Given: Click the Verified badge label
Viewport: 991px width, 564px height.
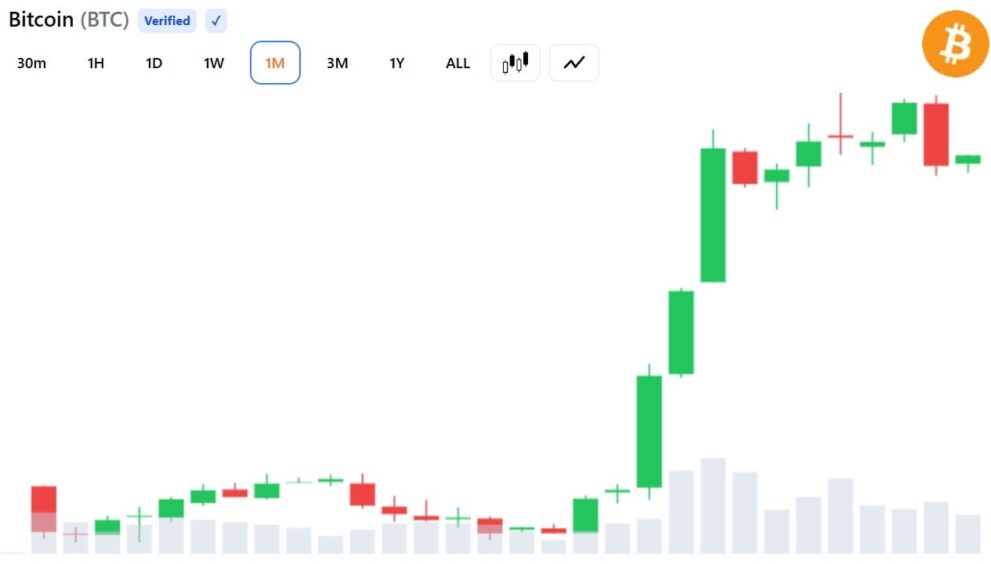Looking at the screenshot, I should pyautogui.click(x=167, y=21).
